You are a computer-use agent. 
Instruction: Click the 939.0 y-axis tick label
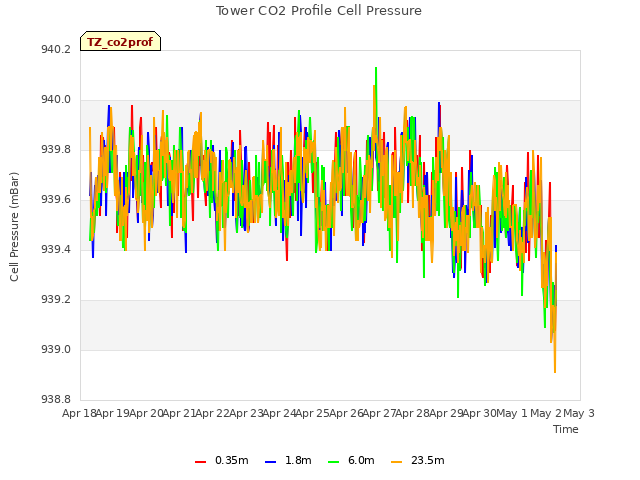point(56,350)
